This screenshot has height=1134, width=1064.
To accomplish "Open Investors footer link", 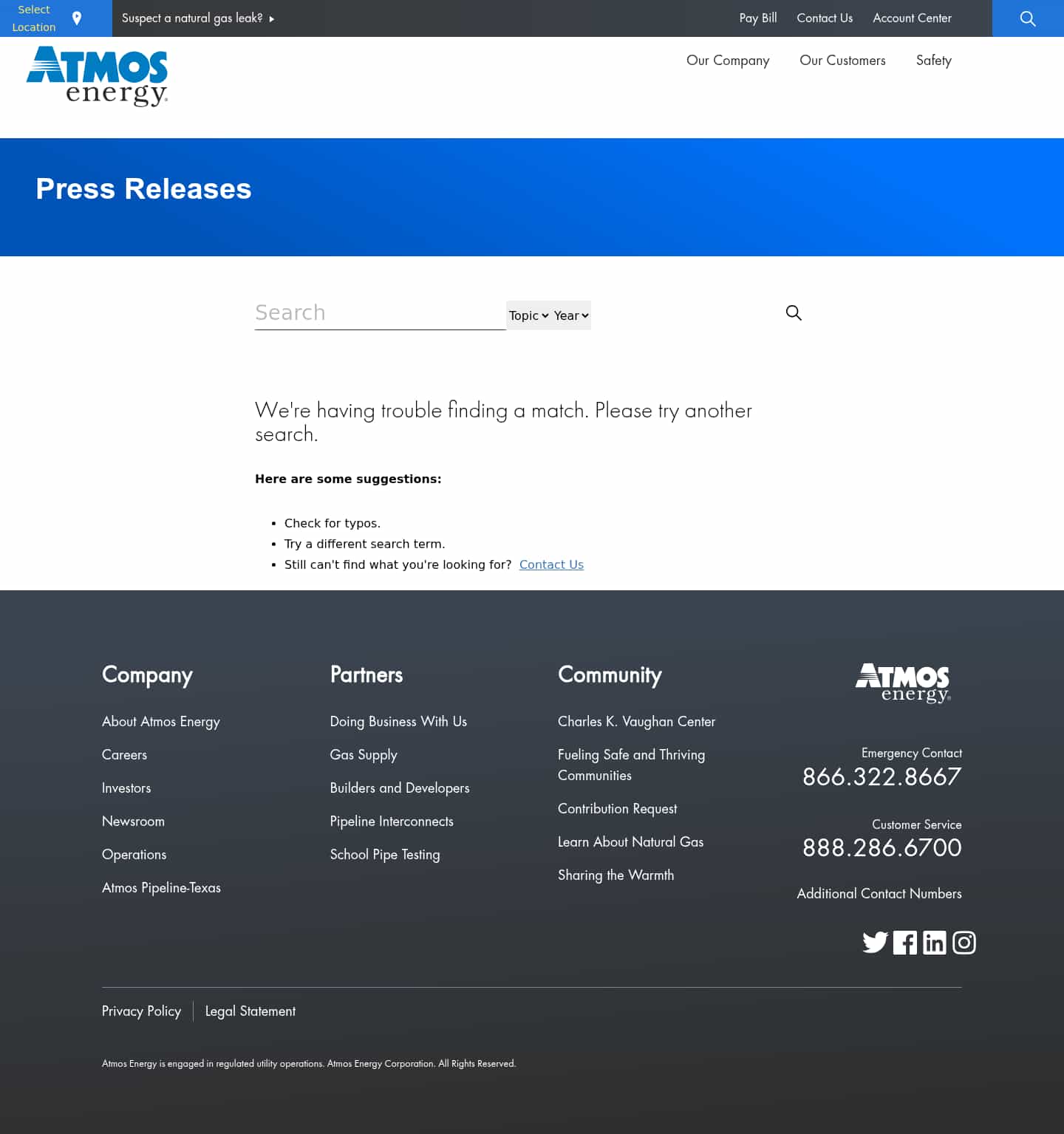I will pyautogui.click(x=126, y=788).
